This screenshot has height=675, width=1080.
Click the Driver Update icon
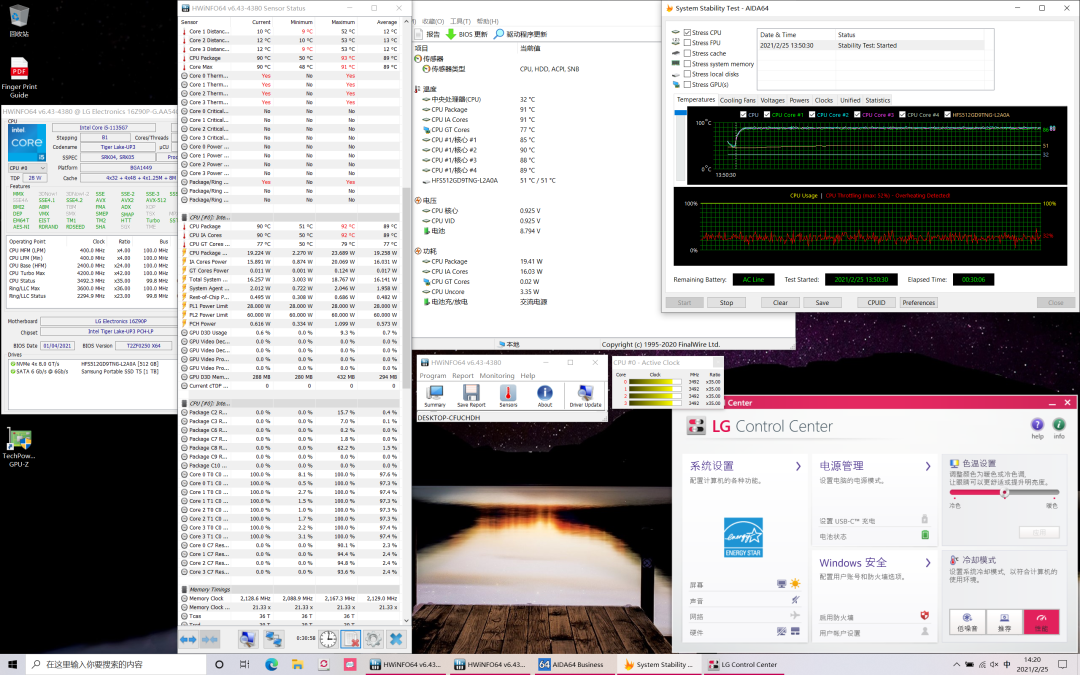pos(585,395)
